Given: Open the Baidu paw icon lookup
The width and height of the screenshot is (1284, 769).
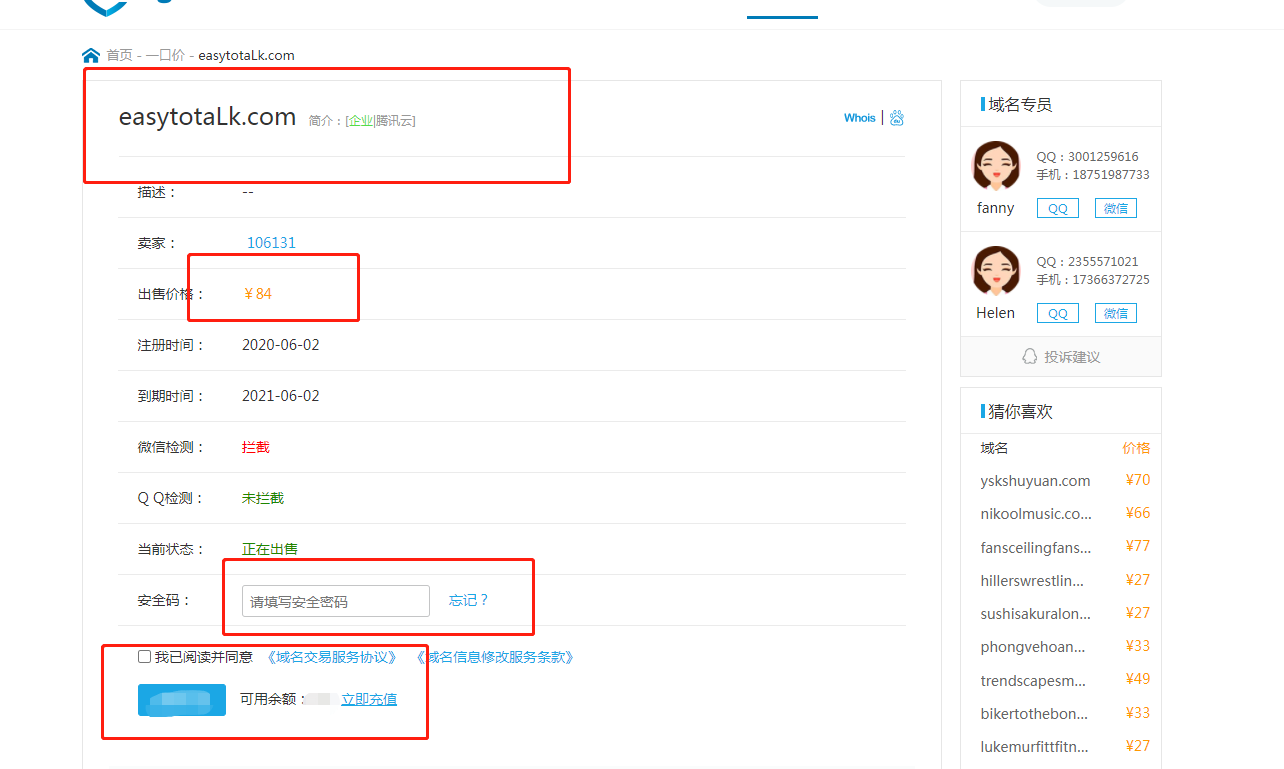Looking at the screenshot, I should (897, 118).
